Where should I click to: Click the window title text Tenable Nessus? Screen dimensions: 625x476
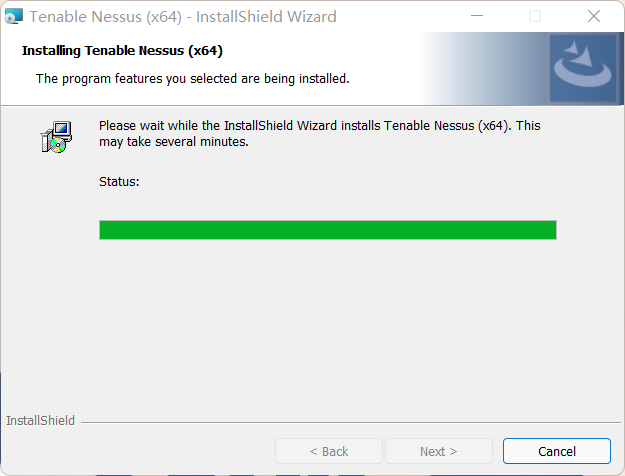pos(85,17)
